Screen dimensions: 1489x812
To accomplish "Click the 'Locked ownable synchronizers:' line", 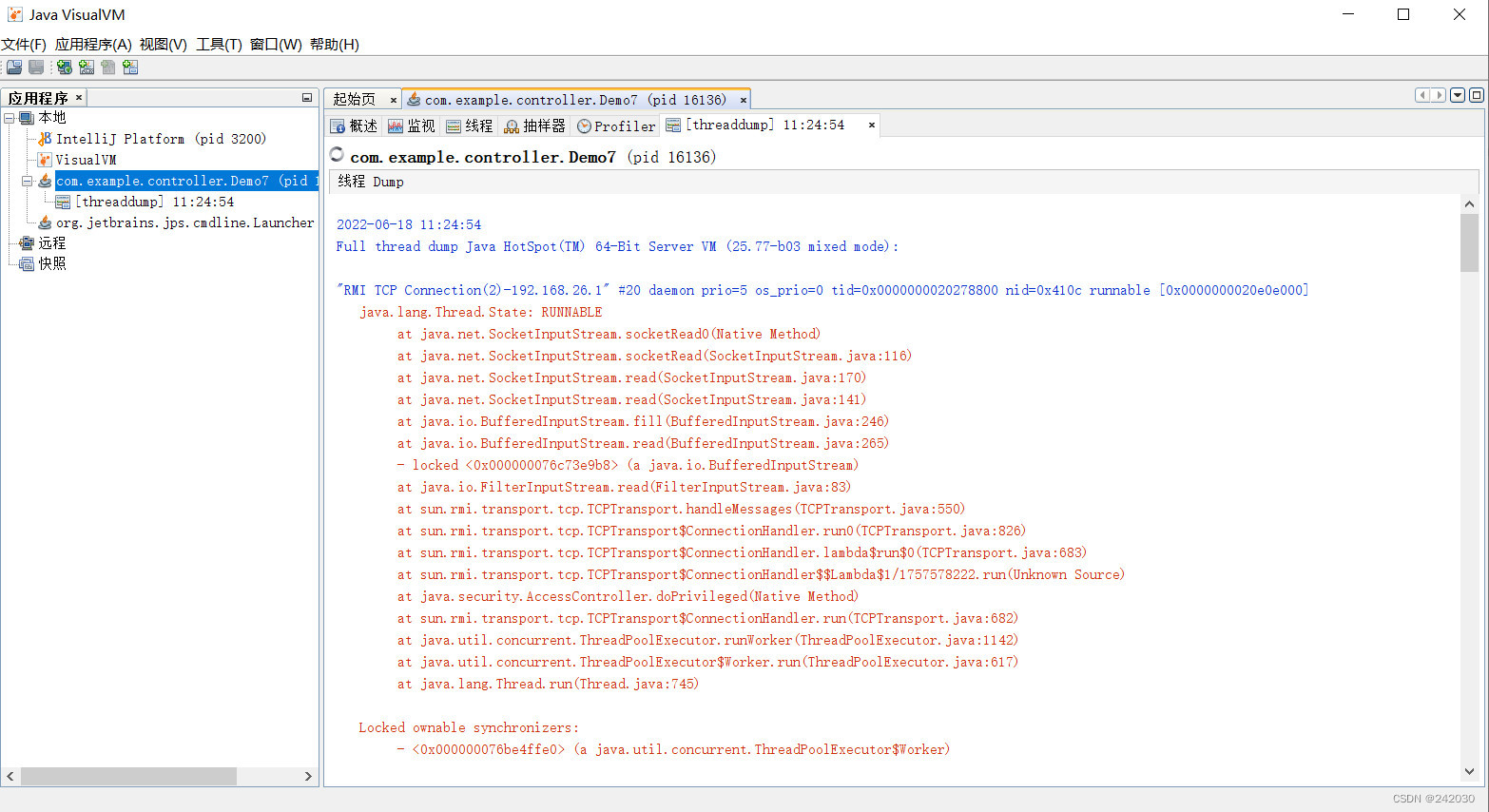I will [x=469, y=727].
